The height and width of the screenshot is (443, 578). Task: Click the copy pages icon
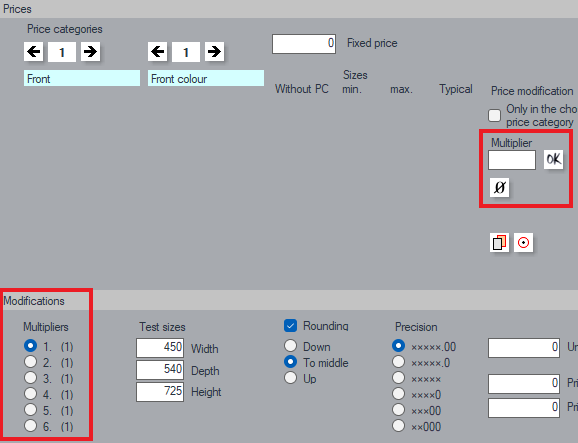(499, 243)
